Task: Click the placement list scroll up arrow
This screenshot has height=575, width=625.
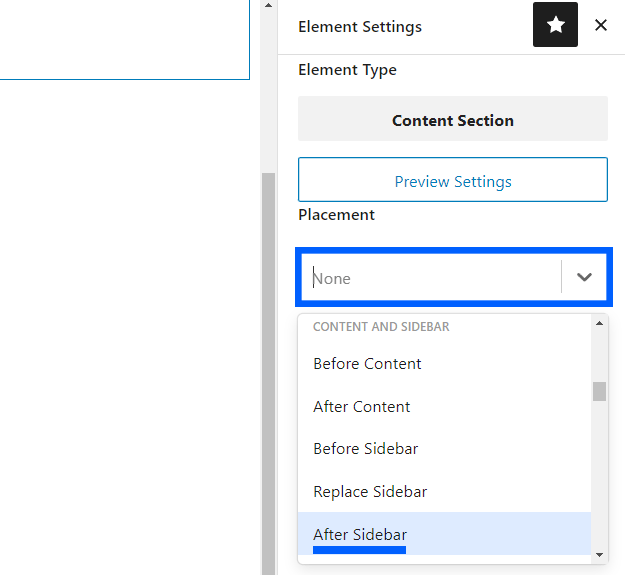Action: pos(599,323)
